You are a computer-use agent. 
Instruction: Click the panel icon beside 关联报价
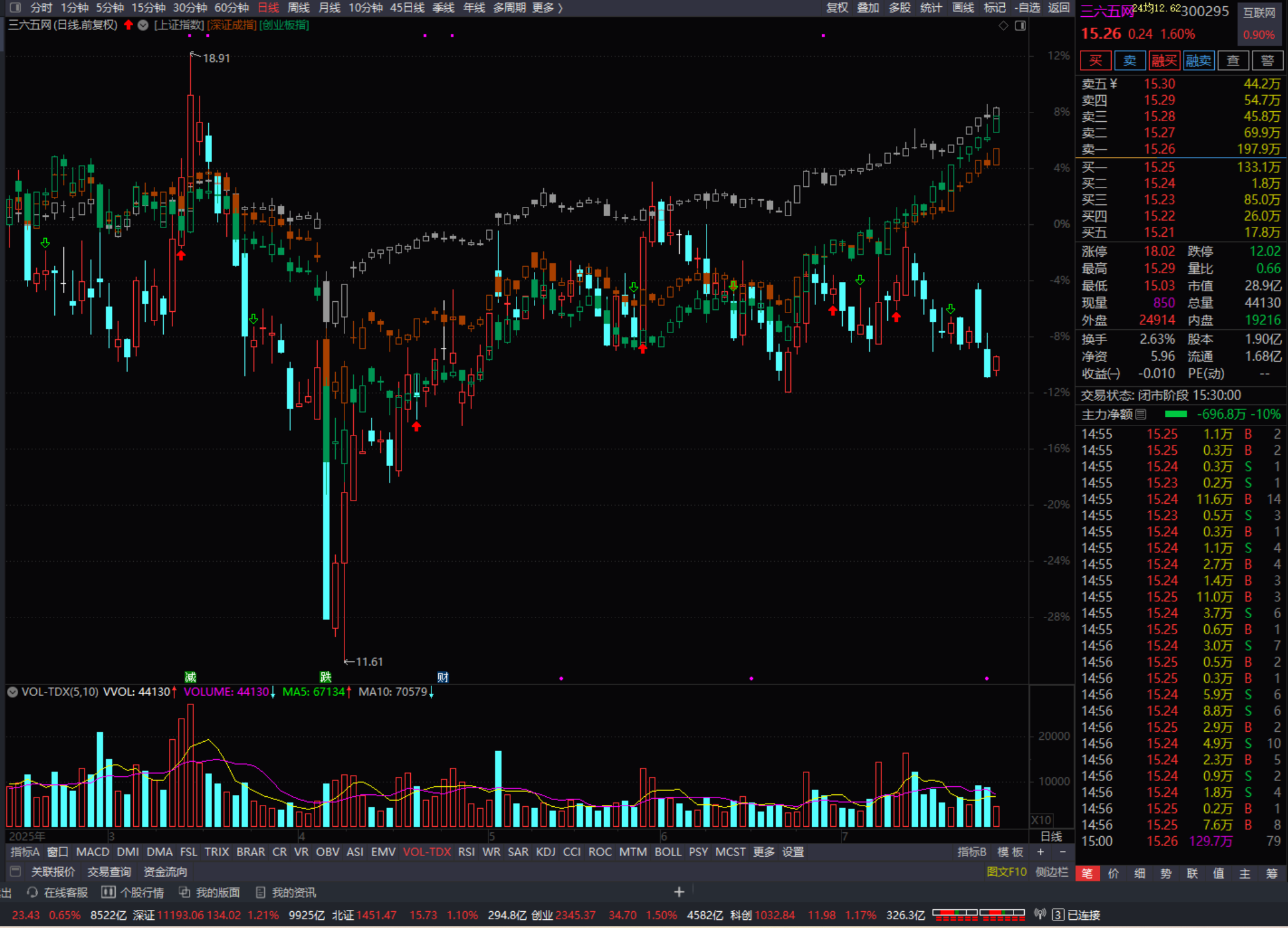(16, 871)
